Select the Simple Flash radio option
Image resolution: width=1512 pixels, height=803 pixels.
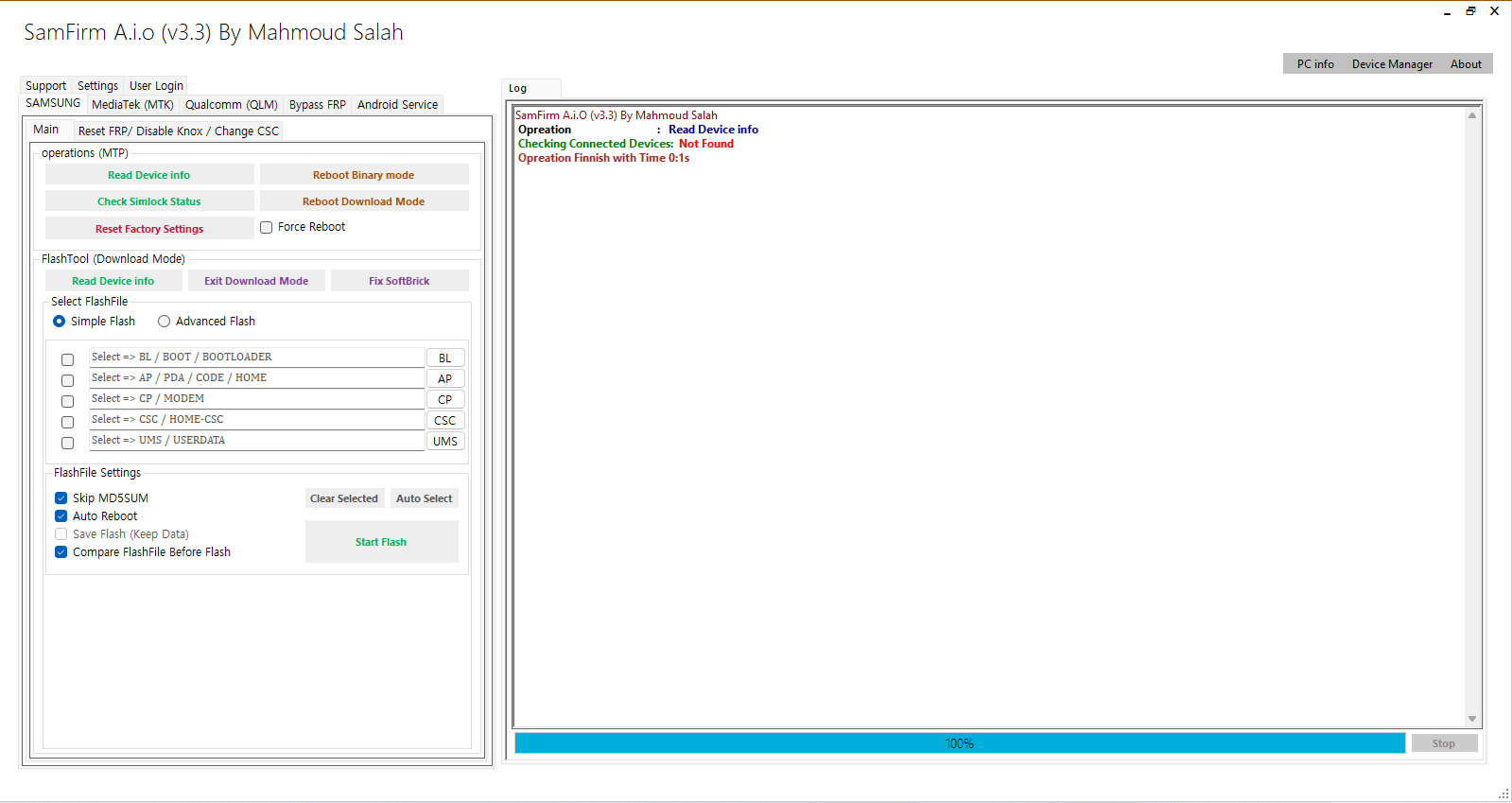click(60, 322)
